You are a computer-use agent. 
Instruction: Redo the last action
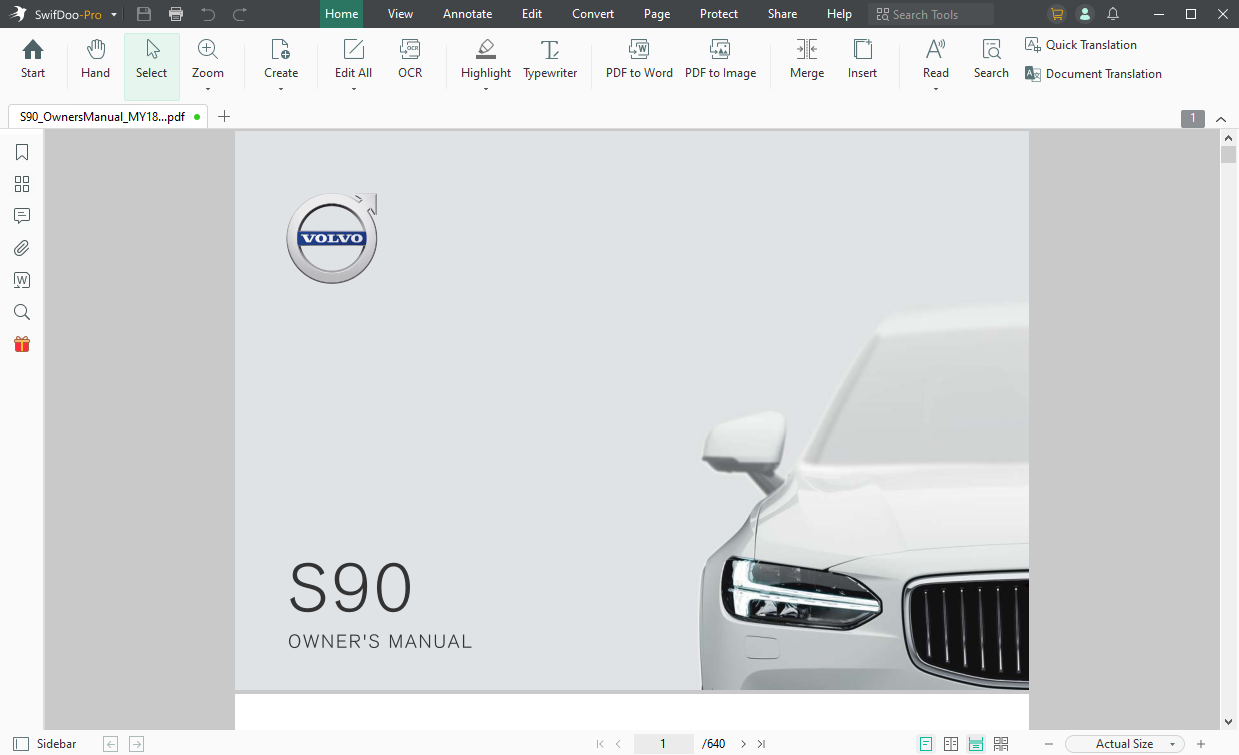click(240, 14)
